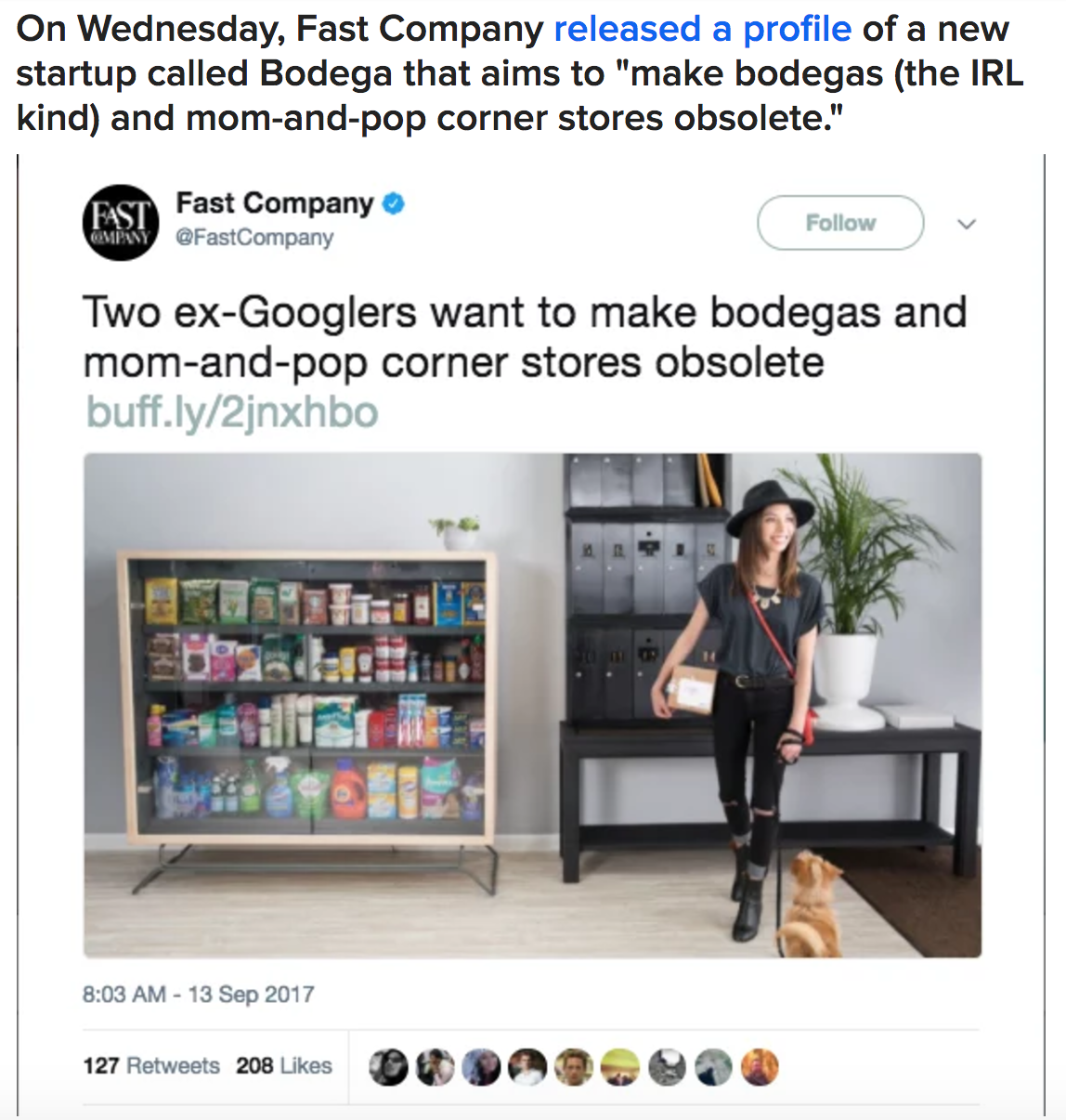Viewport: 1066px width, 1120px height.
Task: Open the Fast Company profile logo avatar
Action: tap(121, 223)
